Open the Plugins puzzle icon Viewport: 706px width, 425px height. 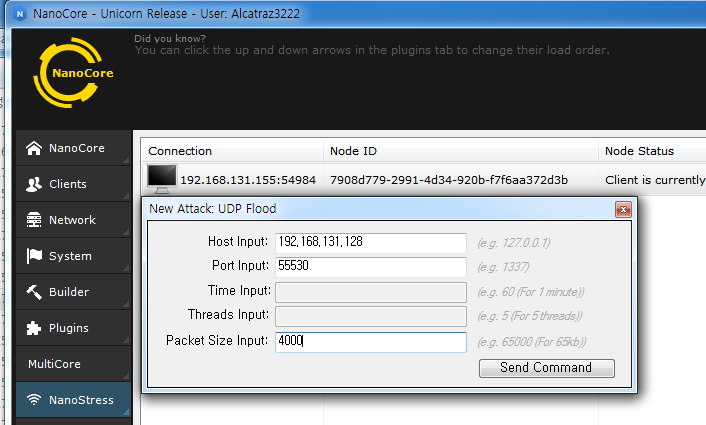34,328
